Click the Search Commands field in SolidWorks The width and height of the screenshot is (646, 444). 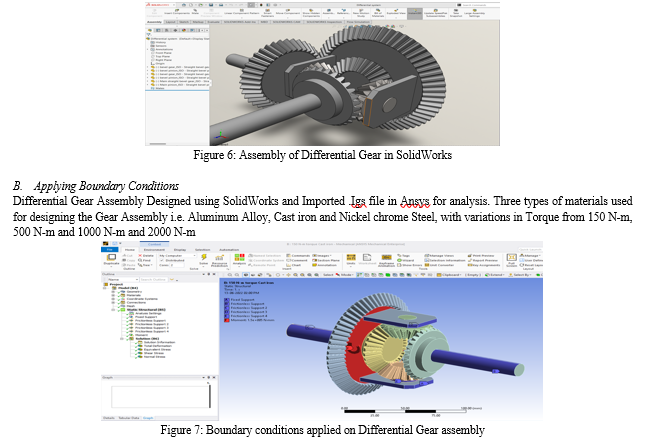[477, 5]
